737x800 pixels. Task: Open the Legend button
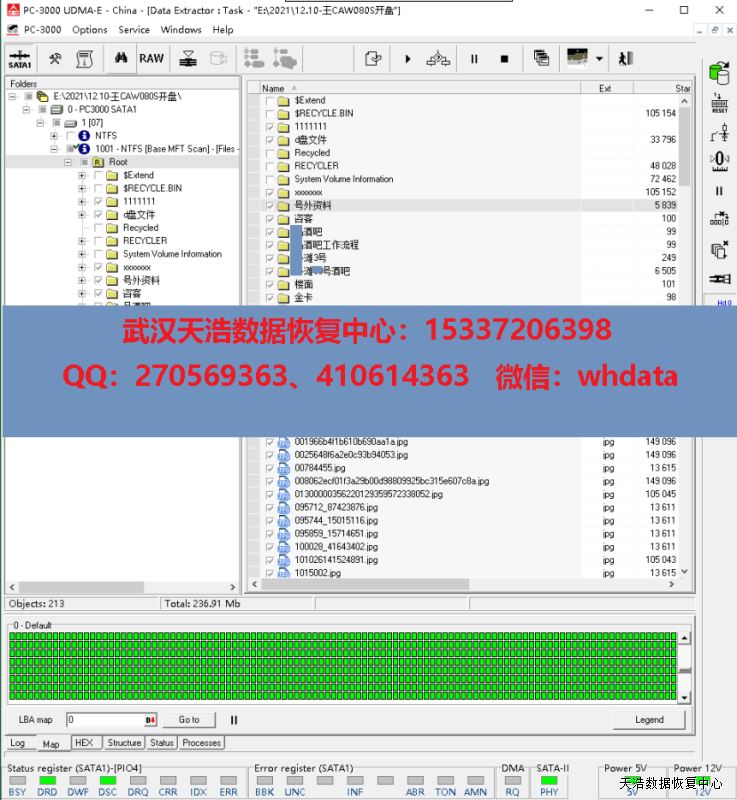pos(649,719)
